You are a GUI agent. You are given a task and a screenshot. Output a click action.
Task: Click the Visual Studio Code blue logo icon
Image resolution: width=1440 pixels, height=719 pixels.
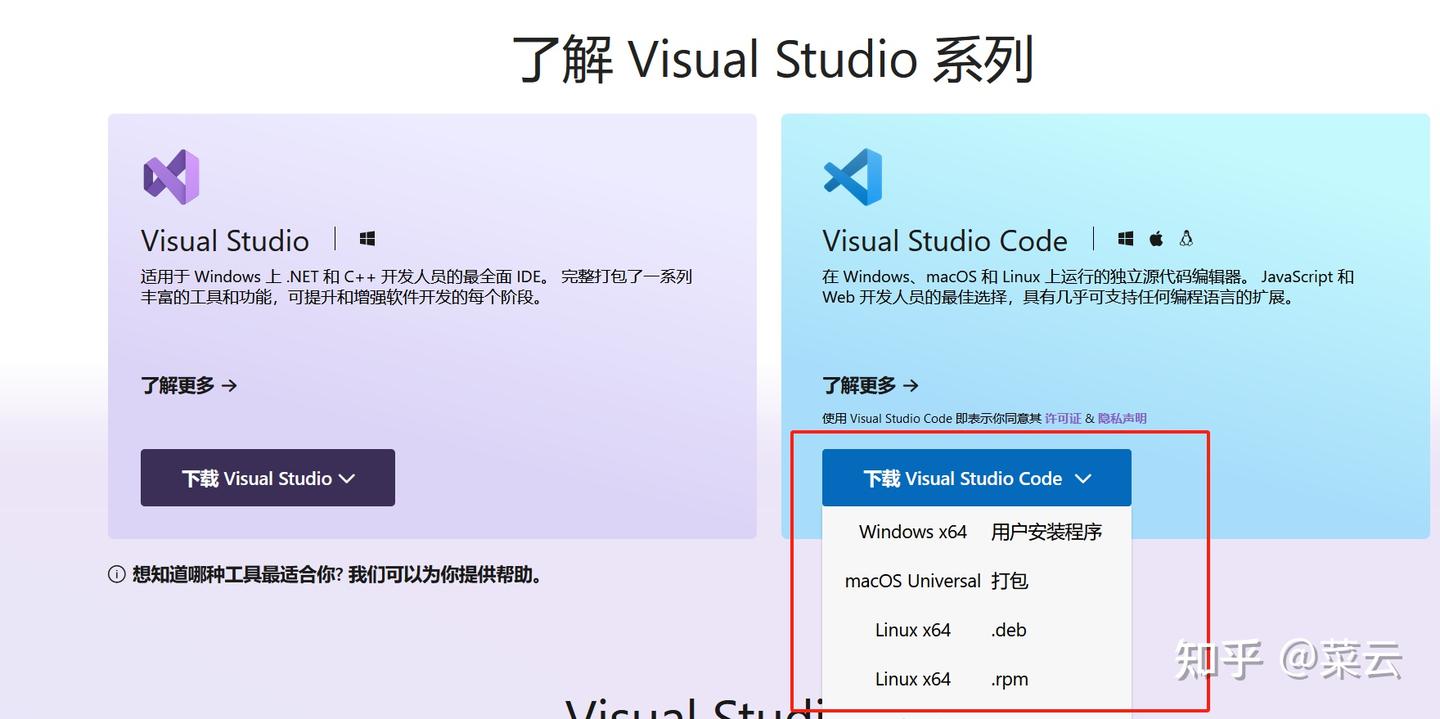(851, 176)
